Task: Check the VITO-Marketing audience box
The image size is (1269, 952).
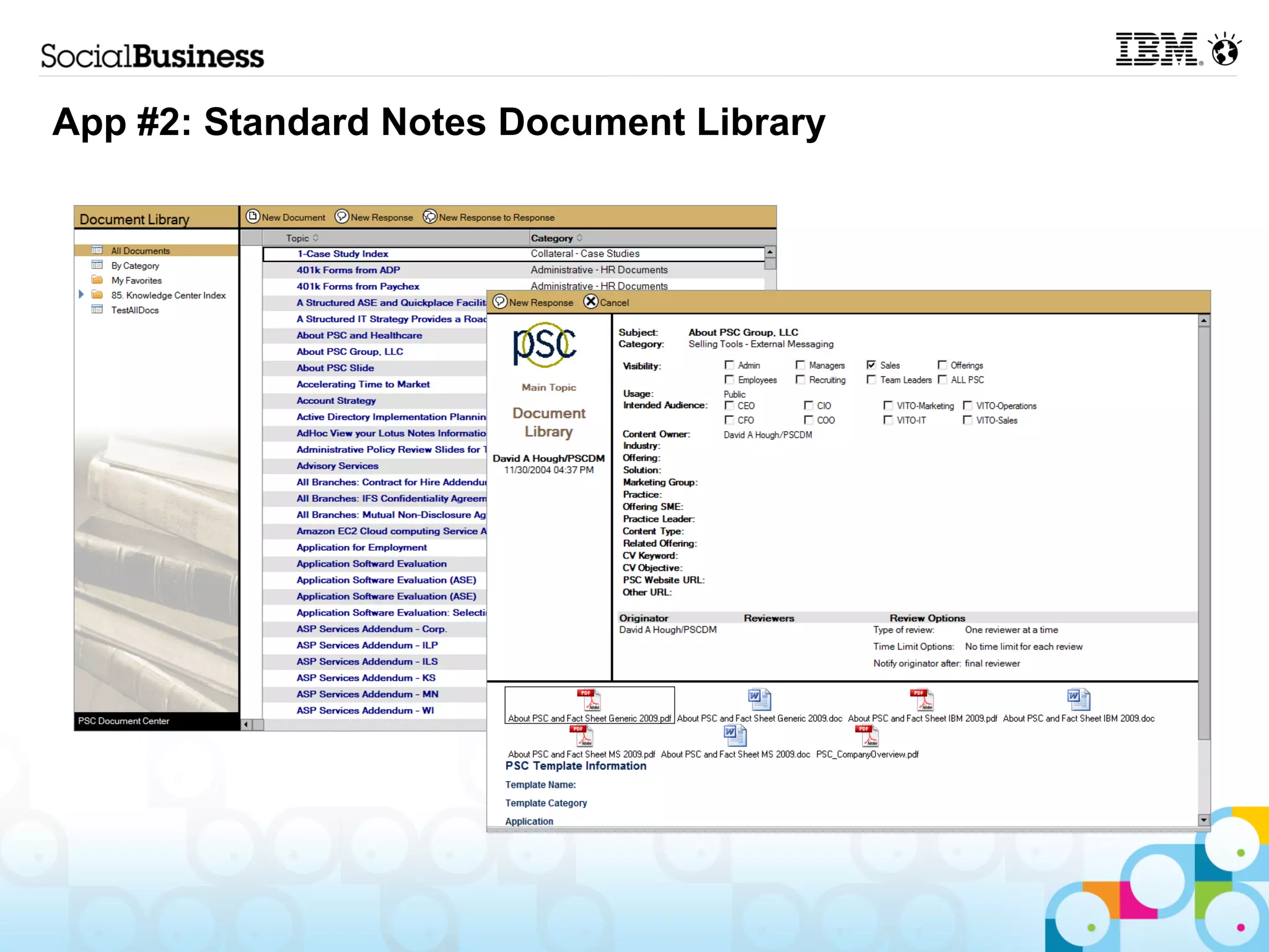Action: (888, 405)
